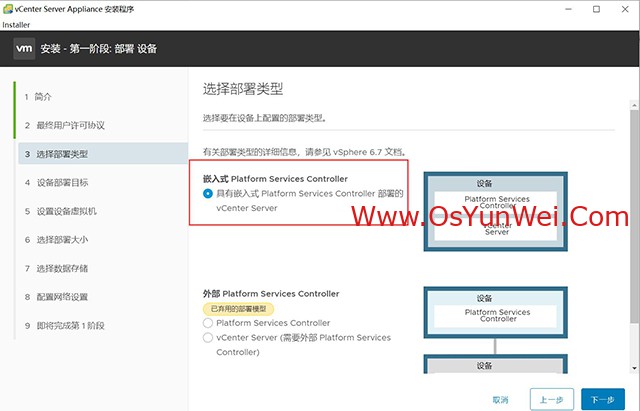Select external Platform Services Controller radio option
Viewport: 640px width, 411px height.
coord(208,323)
